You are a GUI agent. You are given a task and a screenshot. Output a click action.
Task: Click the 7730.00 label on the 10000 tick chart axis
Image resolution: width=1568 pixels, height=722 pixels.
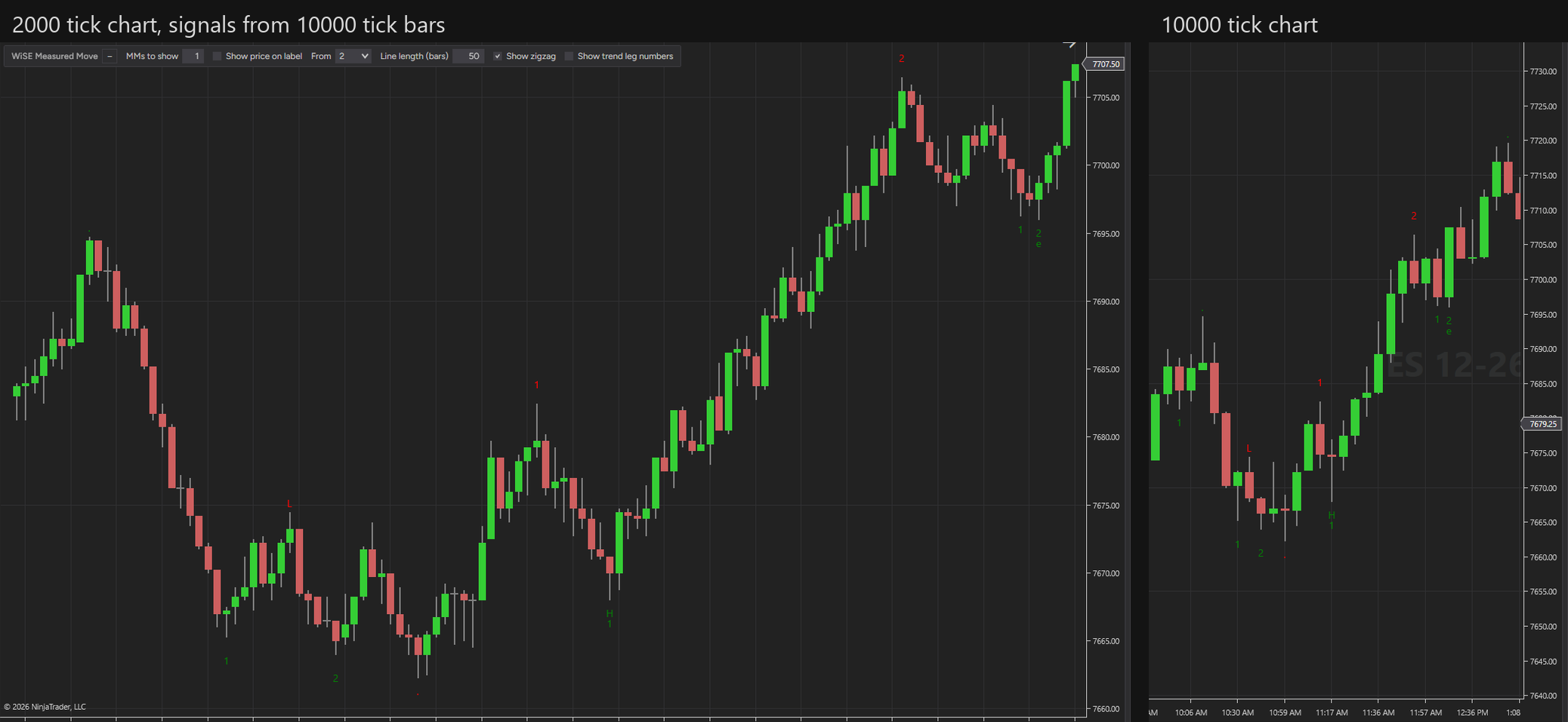(1543, 71)
